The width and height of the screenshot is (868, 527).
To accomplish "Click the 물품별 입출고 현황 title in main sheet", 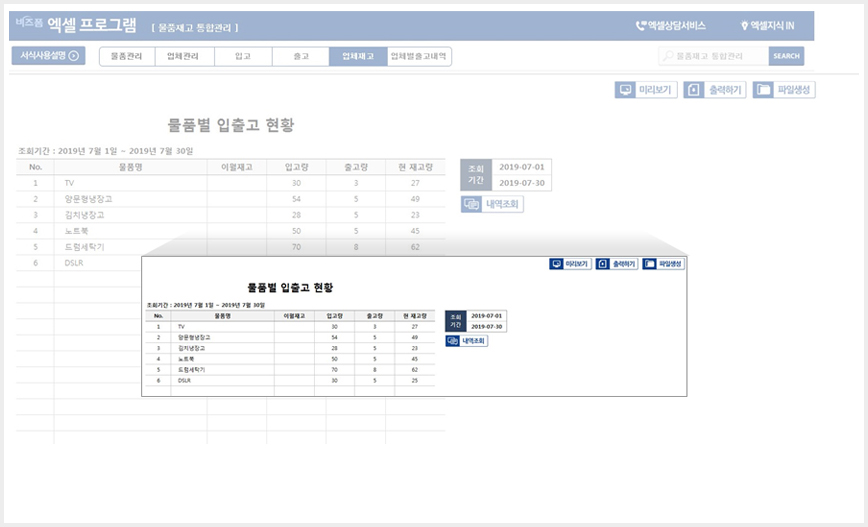I will [231, 125].
